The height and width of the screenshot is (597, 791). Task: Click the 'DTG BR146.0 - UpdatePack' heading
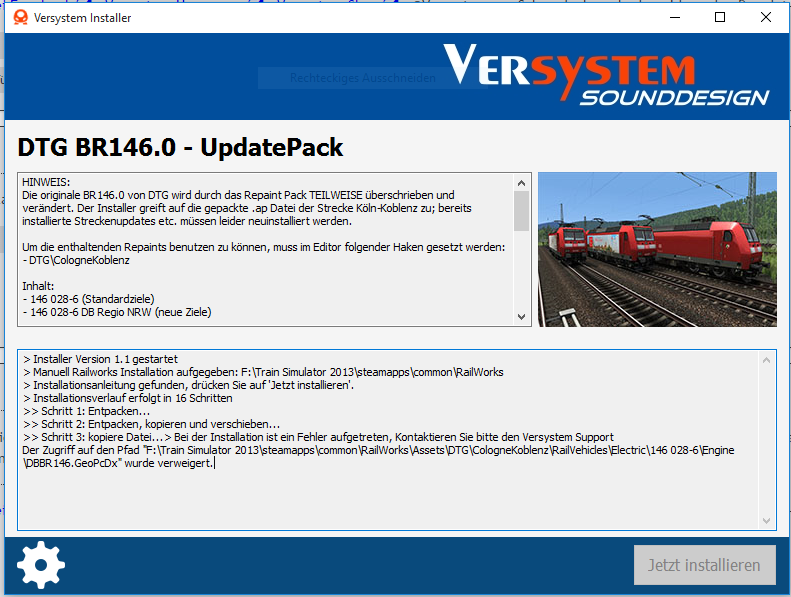pos(180,148)
